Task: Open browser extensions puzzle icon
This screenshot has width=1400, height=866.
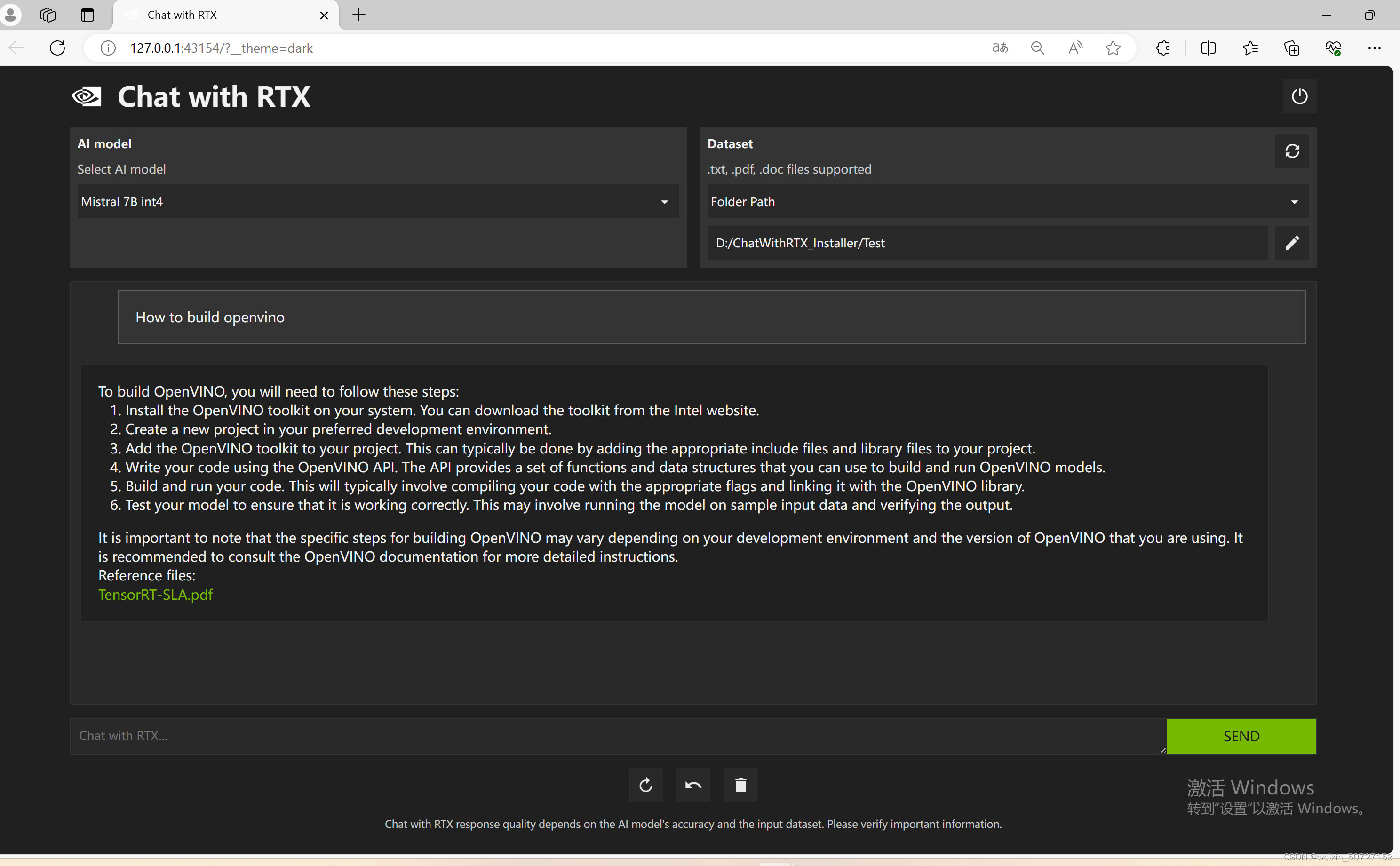Action: pos(1163,48)
